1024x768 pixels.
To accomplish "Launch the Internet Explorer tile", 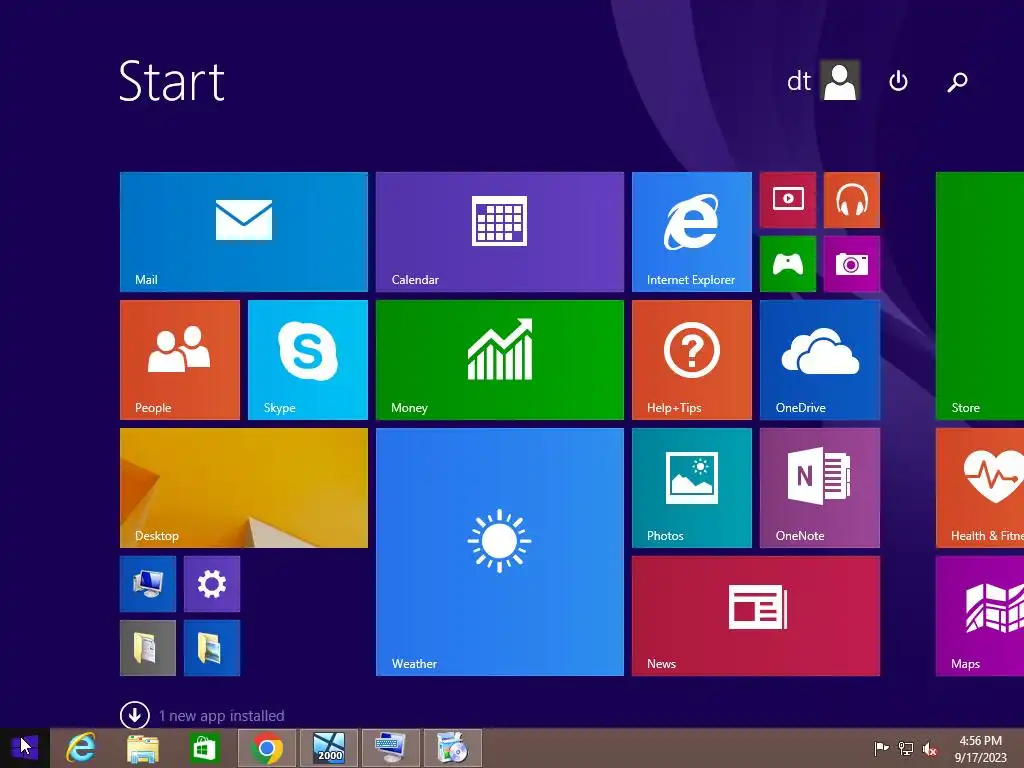I will click(x=692, y=232).
